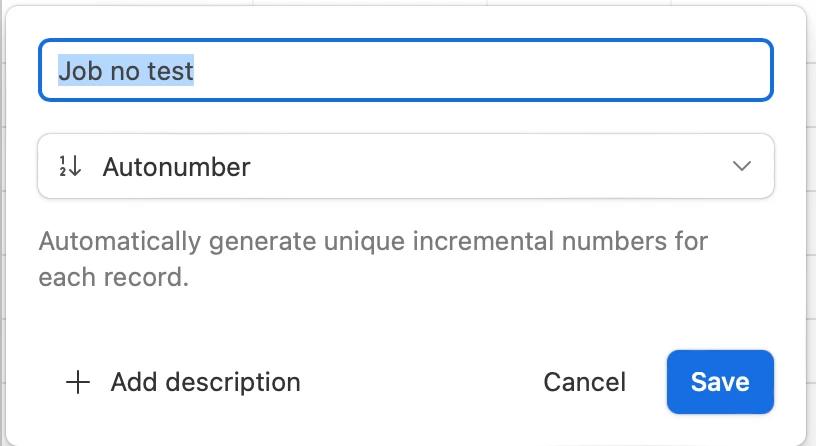This screenshot has width=816, height=446.
Task: Expand the field type list via down chevron
Action: (x=742, y=166)
